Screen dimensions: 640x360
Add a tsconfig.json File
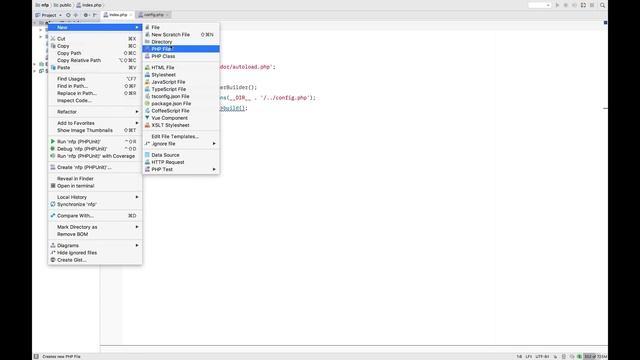tap(181, 96)
